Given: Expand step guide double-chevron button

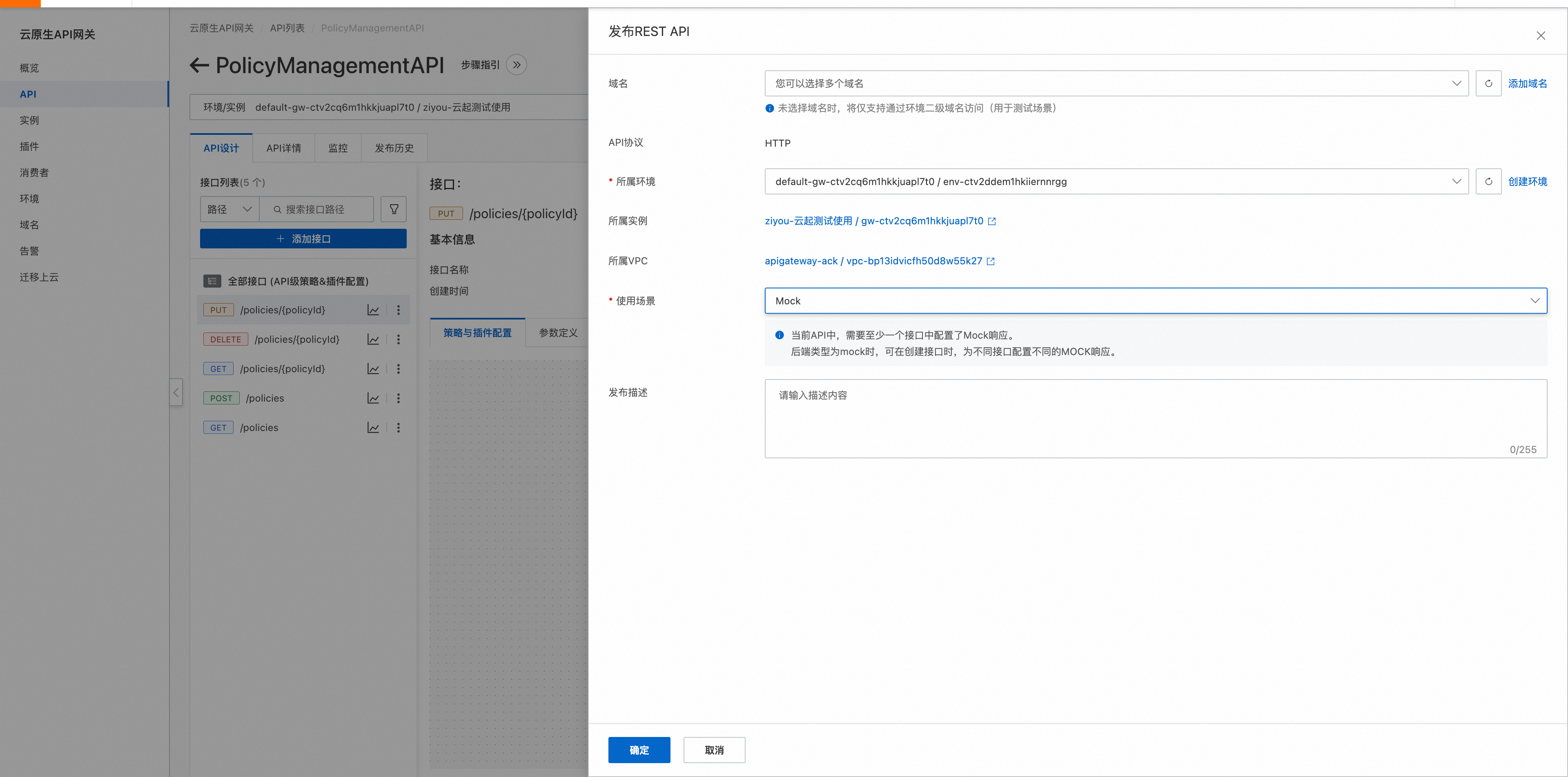Looking at the screenshot, I should [x=516, y=65].
